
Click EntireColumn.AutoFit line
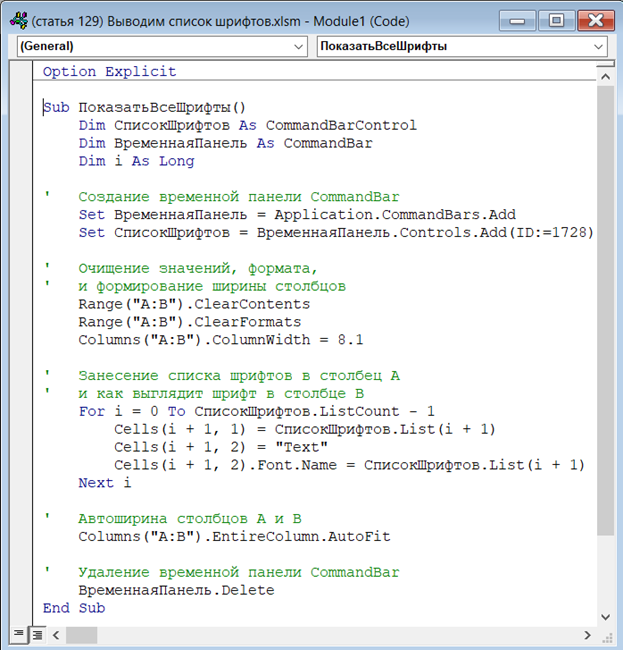point(234,536)
